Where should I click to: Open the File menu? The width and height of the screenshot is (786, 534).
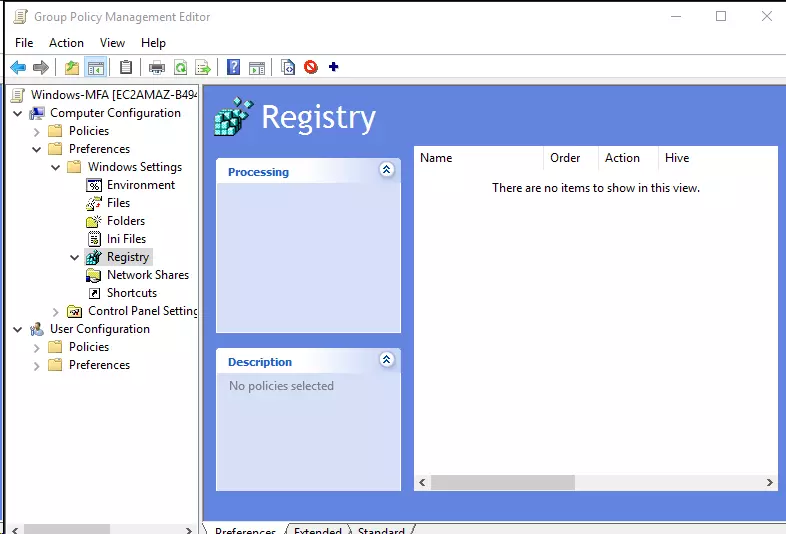pos(24,43)
